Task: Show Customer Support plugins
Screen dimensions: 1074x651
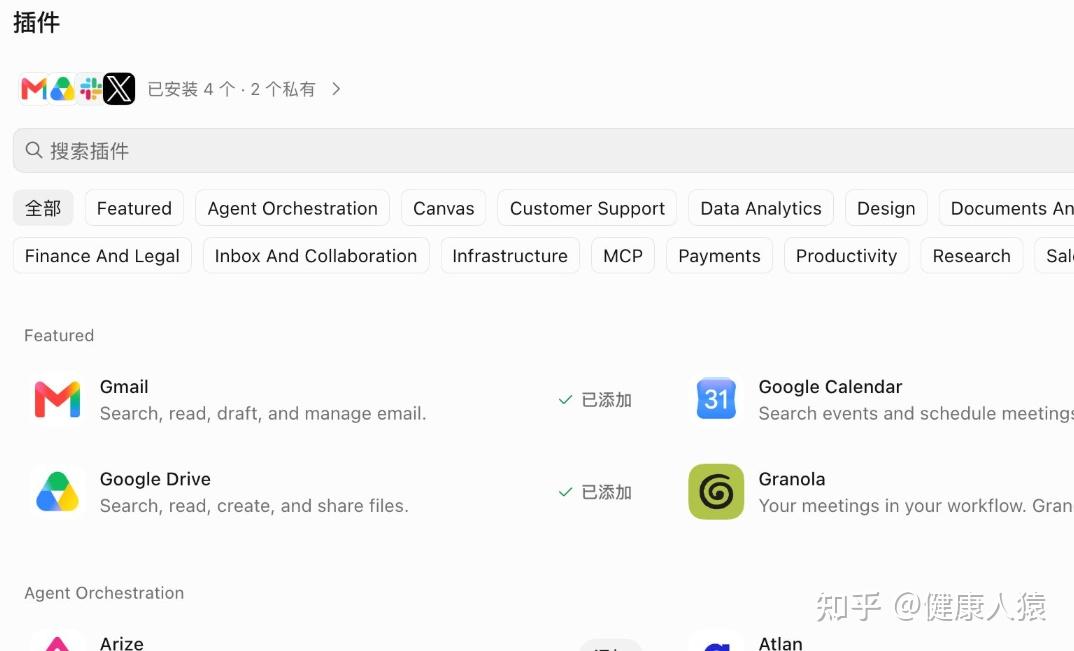Action: click(x=587, y=208)
